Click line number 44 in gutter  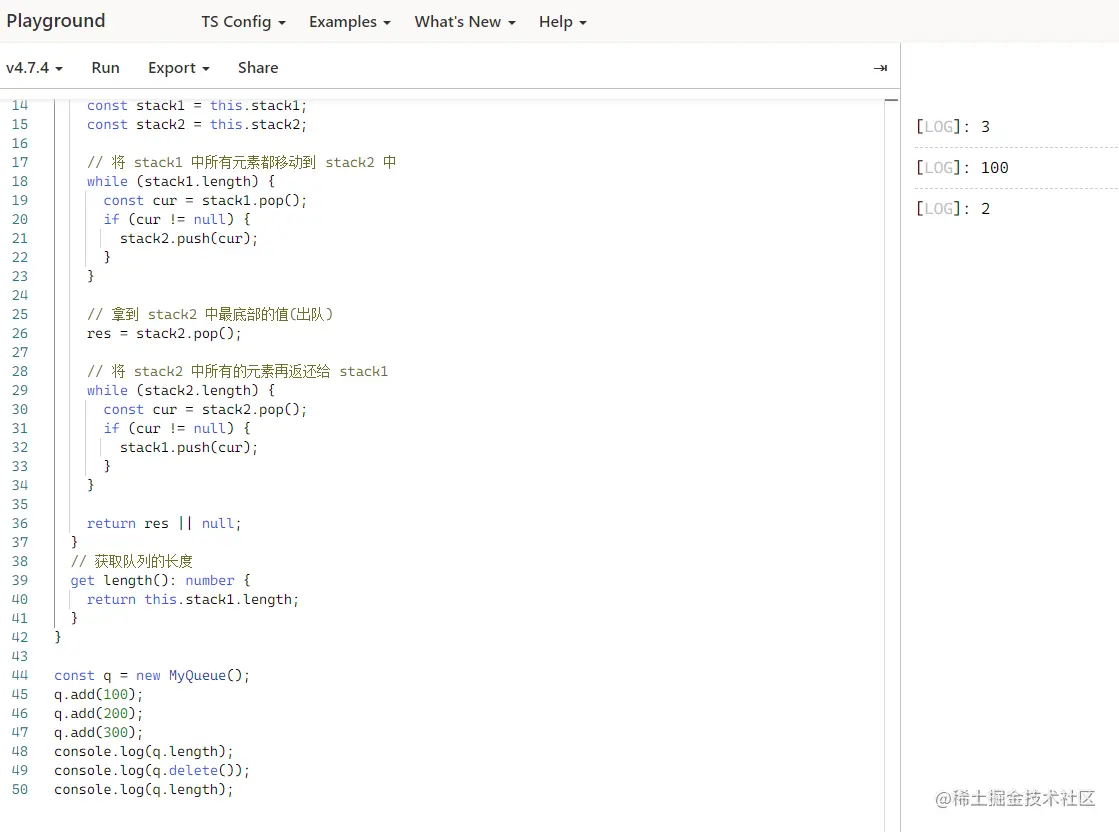pos(20,675)
